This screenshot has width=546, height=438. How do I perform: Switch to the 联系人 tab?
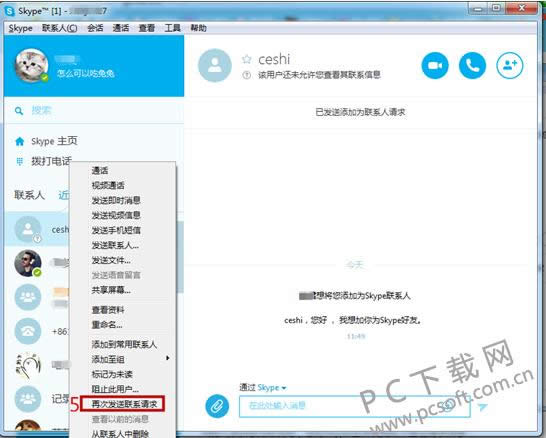tap(29, 195)
